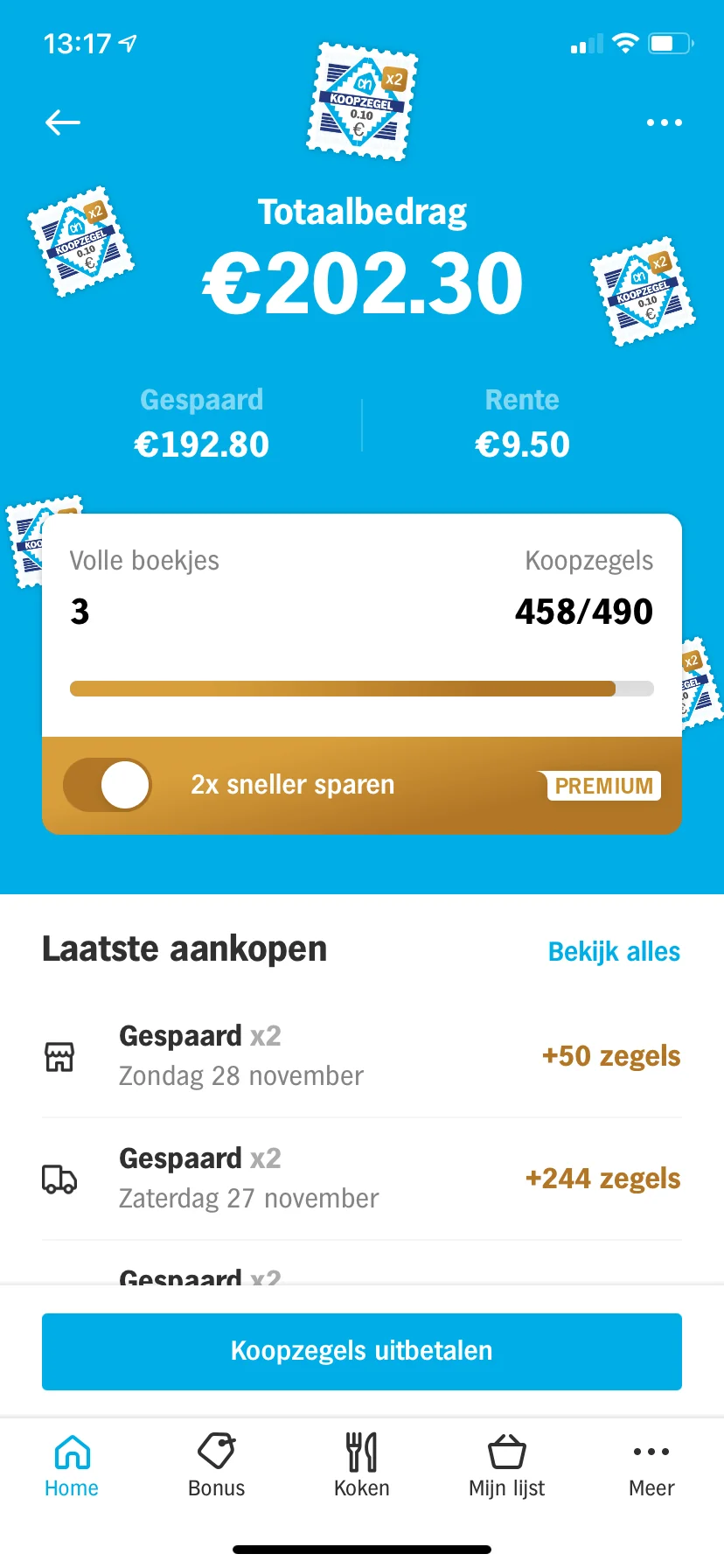
Task: Tap the PREMIUM badge
Action: (603, 786)
